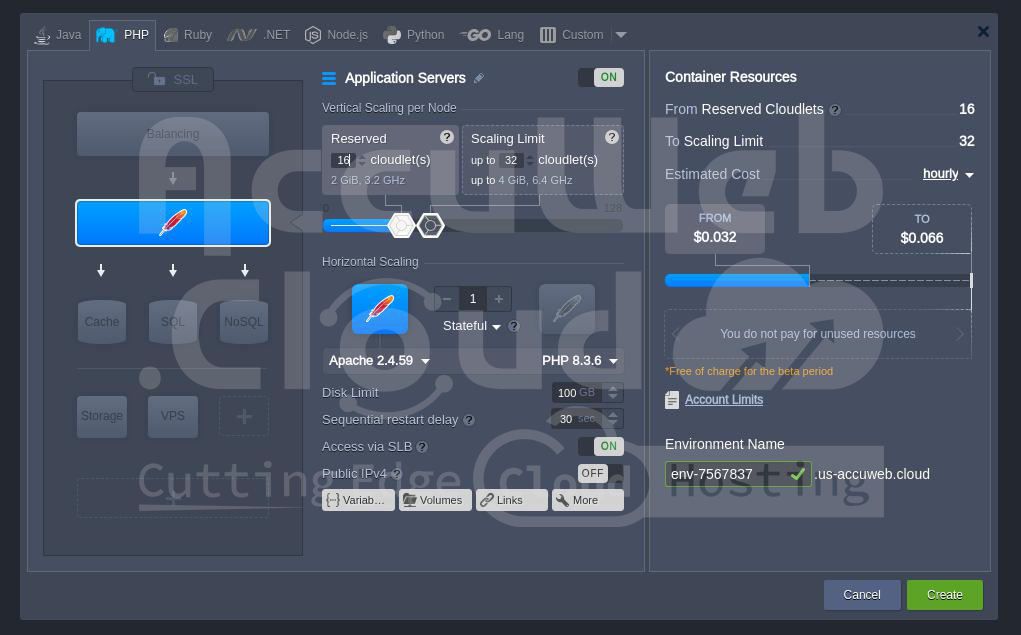Viewport: 1021px width, 635px height.
Task: Switch to the Python tab
Action: [x=414, y=35]
